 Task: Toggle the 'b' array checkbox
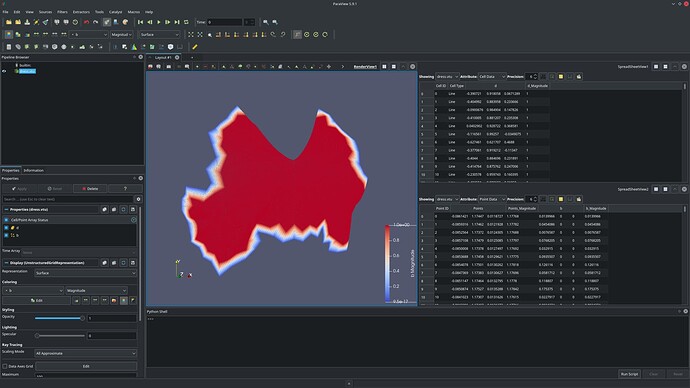pos(6,235)
